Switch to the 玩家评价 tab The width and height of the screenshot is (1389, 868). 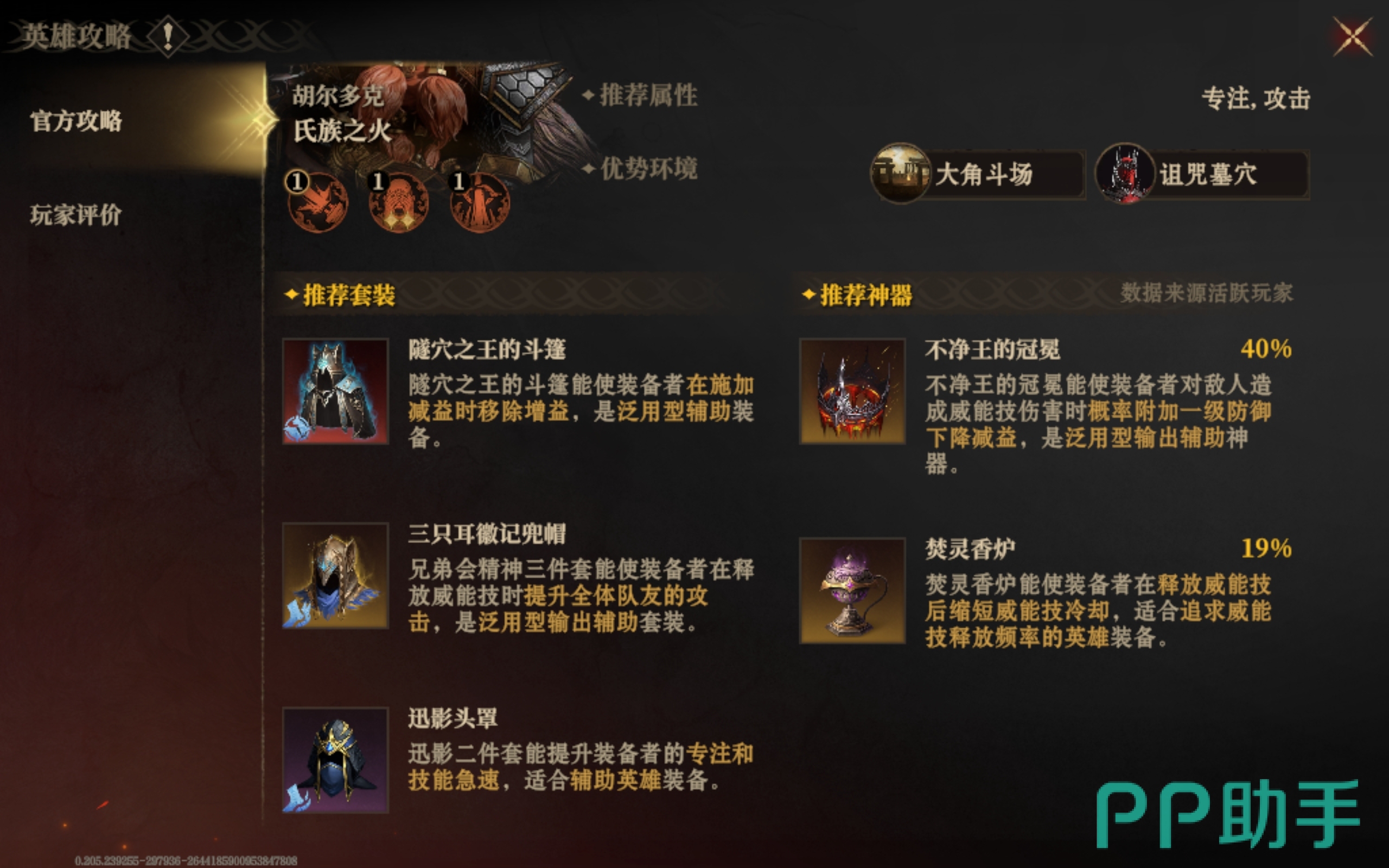pyautogui.click(x=76, y=215)
